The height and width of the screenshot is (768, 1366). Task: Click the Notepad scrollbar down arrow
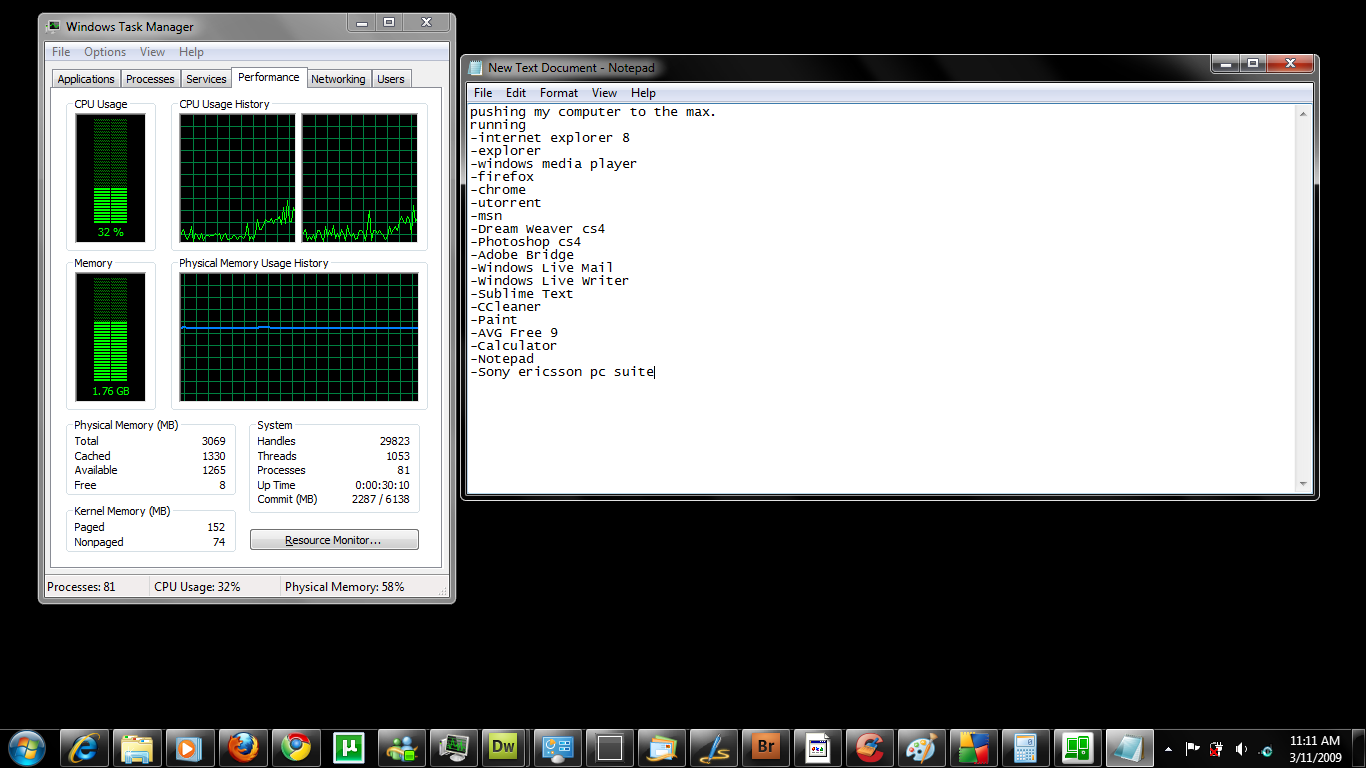[x=1303, y=484]
